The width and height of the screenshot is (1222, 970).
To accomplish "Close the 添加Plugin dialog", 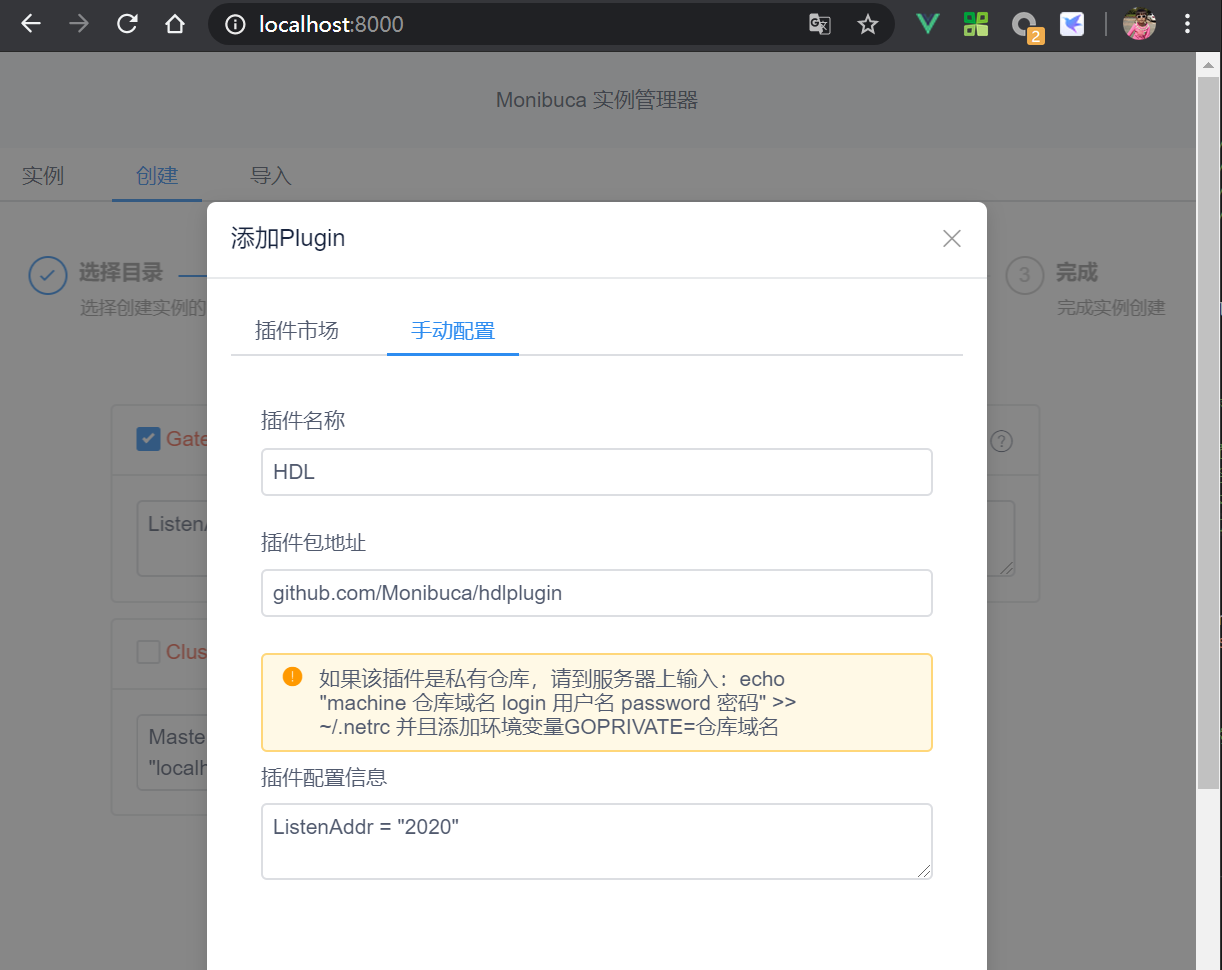I will (951, 238).
